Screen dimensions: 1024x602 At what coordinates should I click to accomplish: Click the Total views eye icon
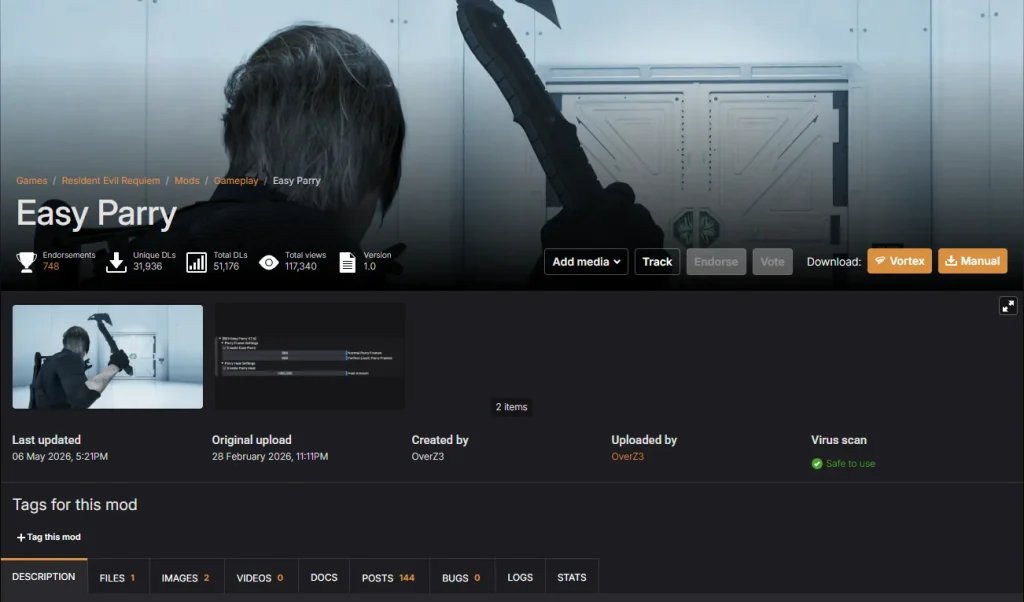(268, 262)
